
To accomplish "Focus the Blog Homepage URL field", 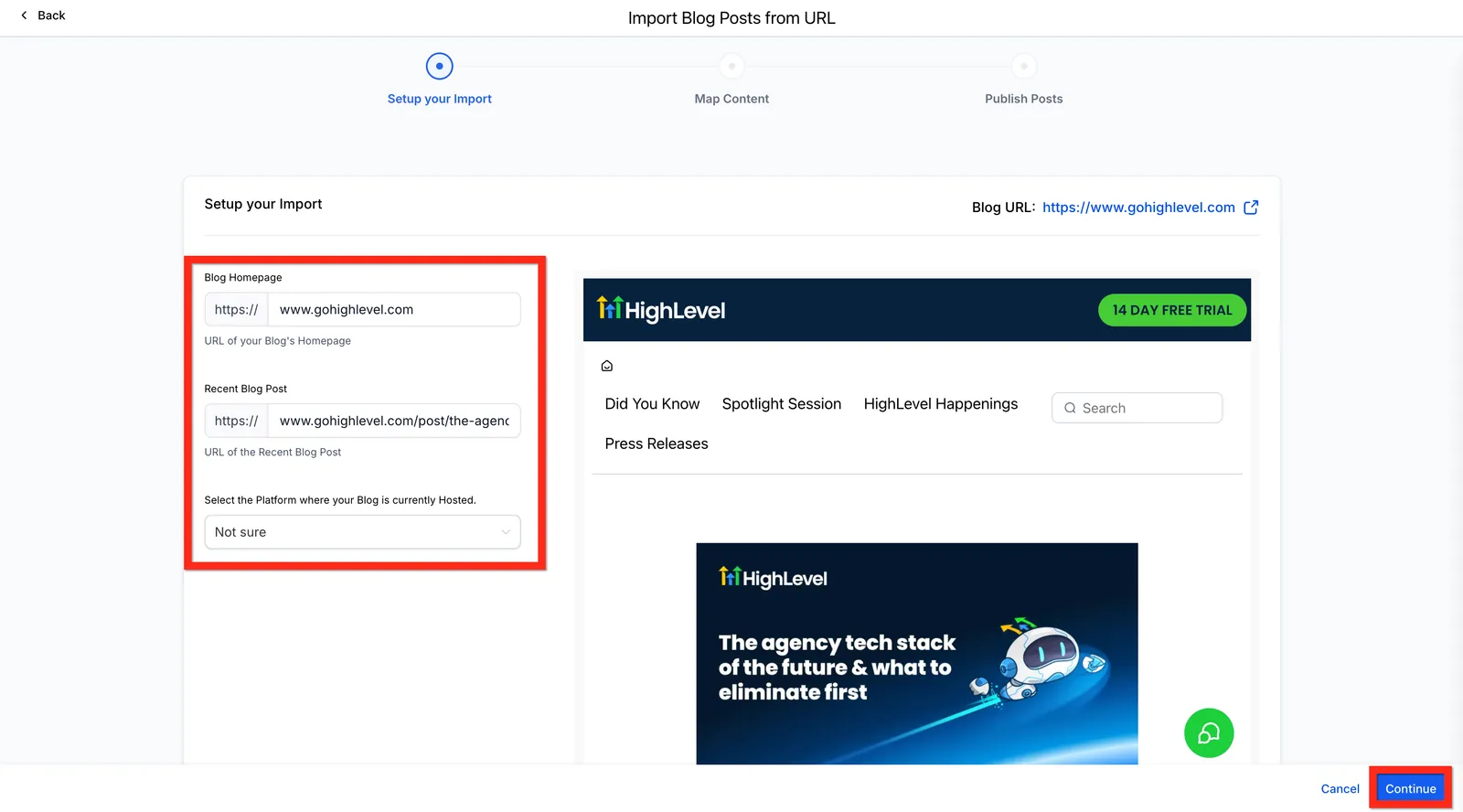I will click(394, 310).
